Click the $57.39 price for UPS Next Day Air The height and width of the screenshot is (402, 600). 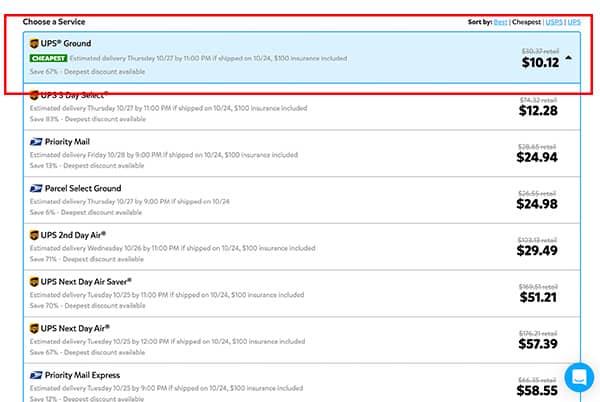[538, 344]
